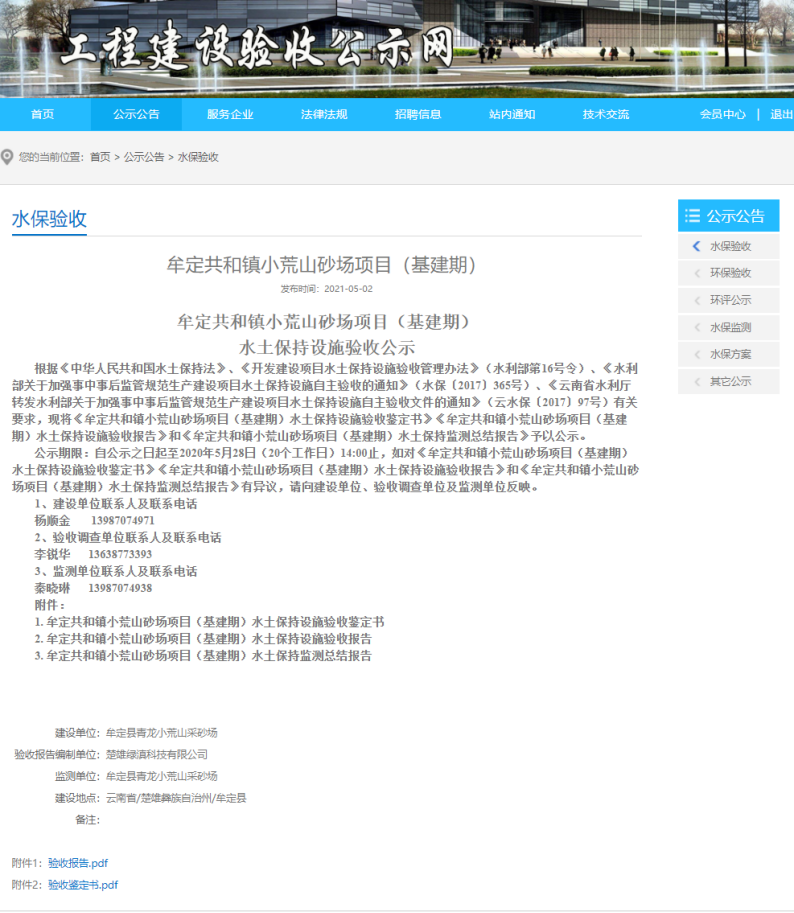Open the 验收鉴定书.pdf attachment link

coord(83,885)
